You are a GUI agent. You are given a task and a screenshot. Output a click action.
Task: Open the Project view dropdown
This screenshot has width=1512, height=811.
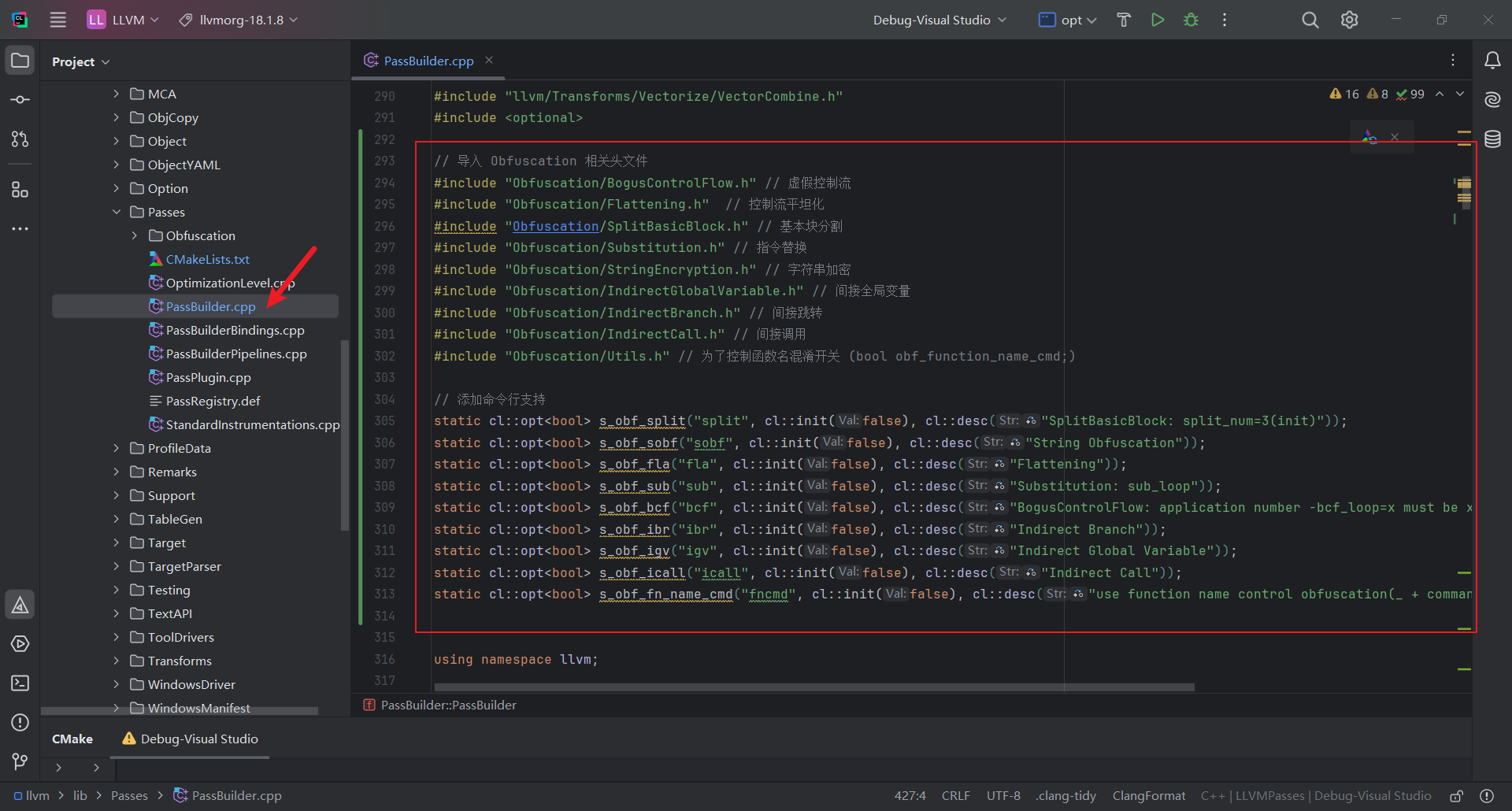pos(80,61)
